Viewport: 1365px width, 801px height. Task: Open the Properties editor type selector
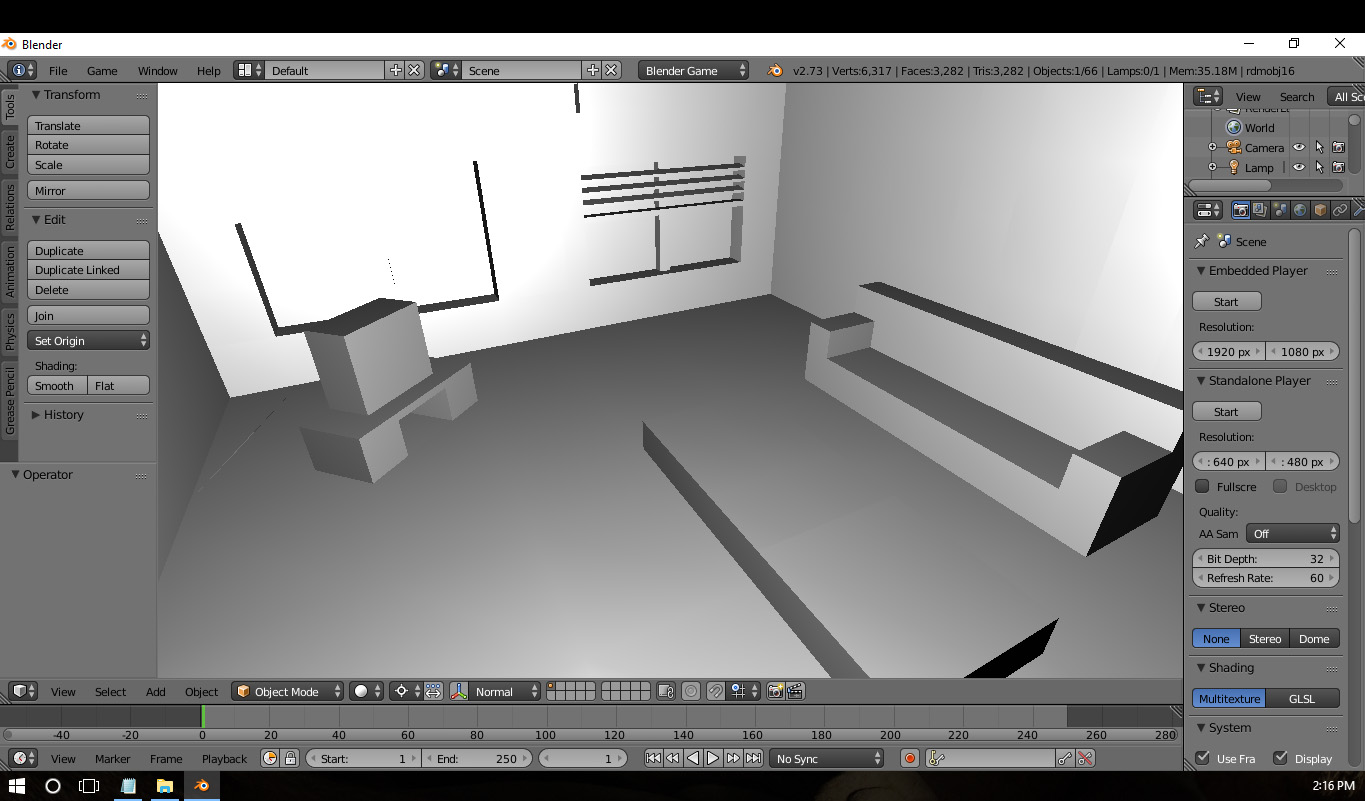pos(1208,210)
